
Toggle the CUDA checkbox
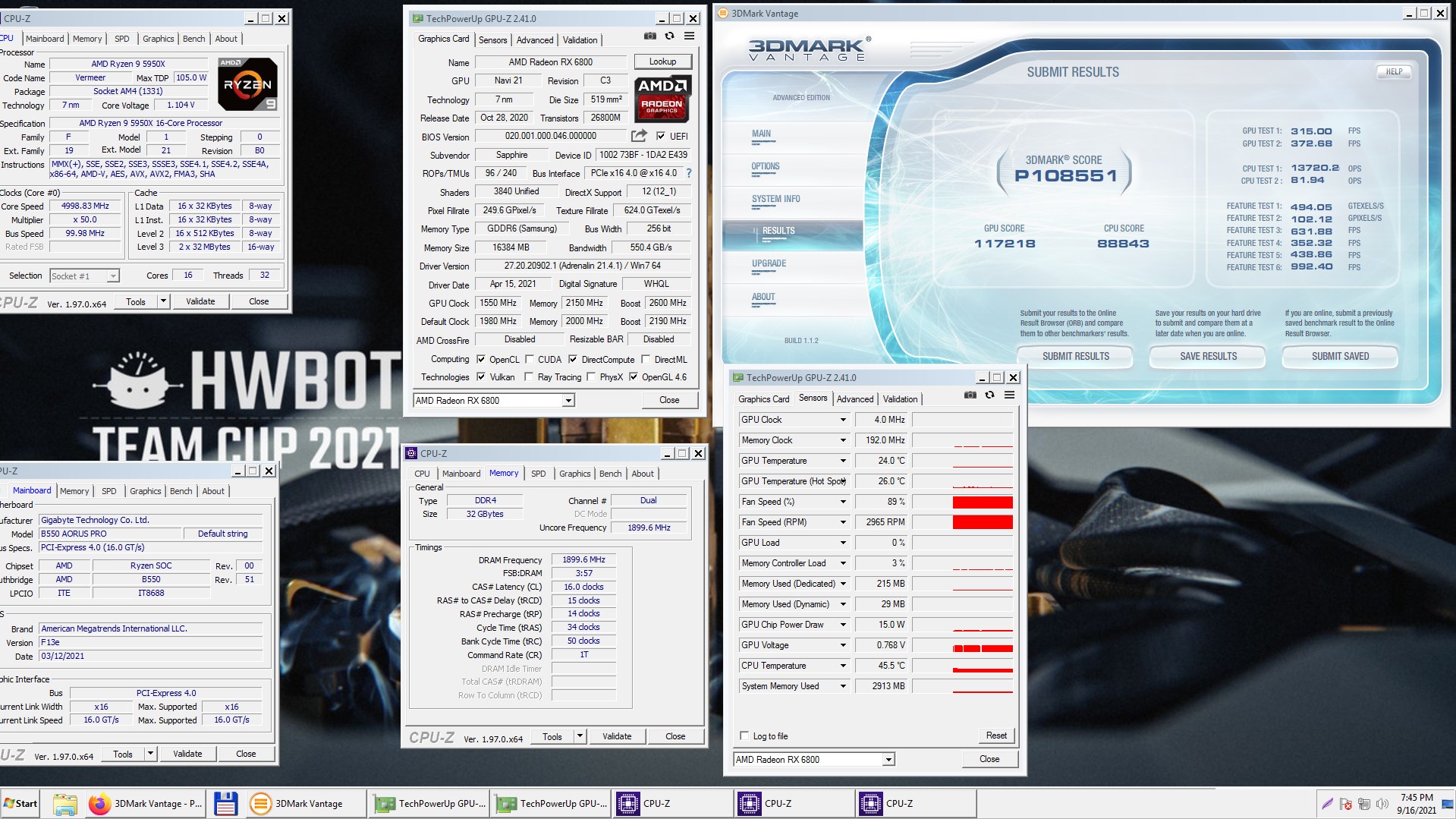click(529, 359)
